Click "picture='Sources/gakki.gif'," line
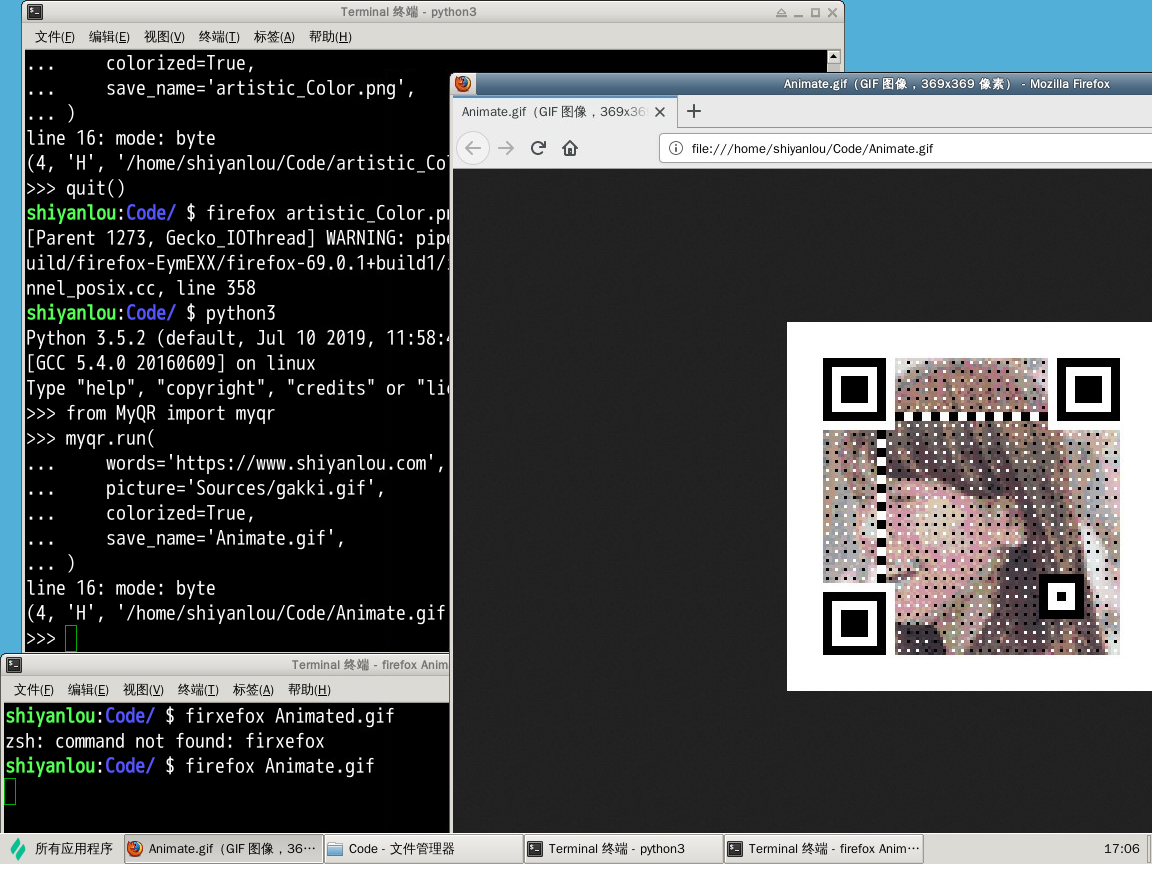This screenshot has width=1152, height=896. click(x=245, y=488)
